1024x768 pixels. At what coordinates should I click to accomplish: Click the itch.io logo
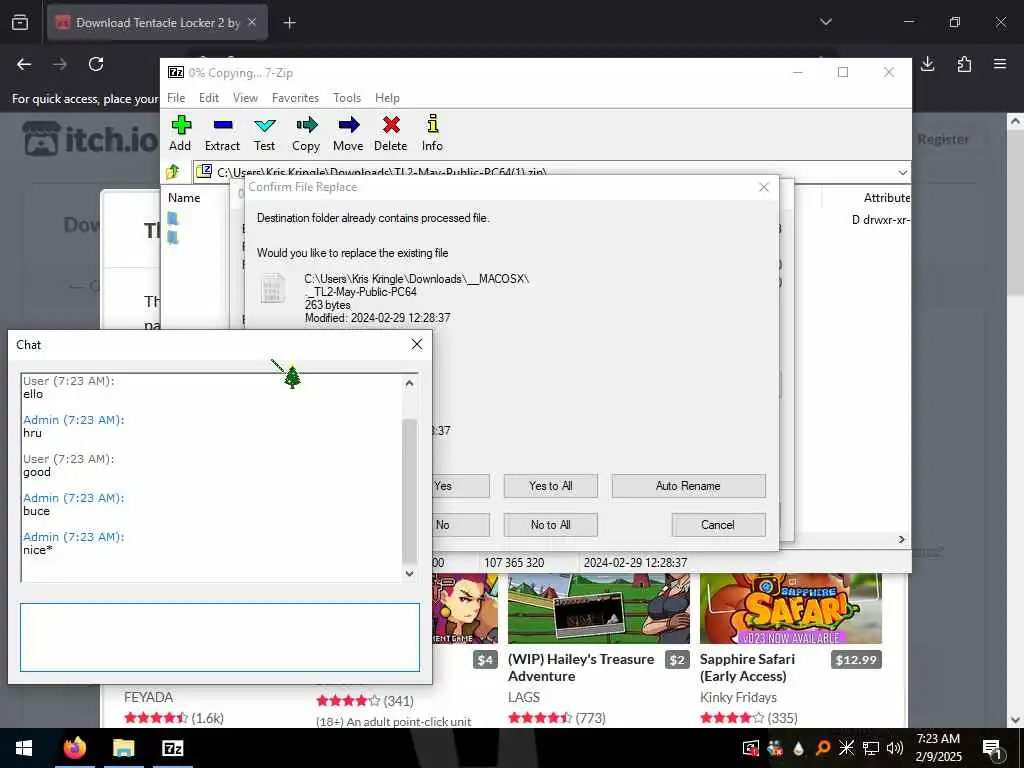90,138
